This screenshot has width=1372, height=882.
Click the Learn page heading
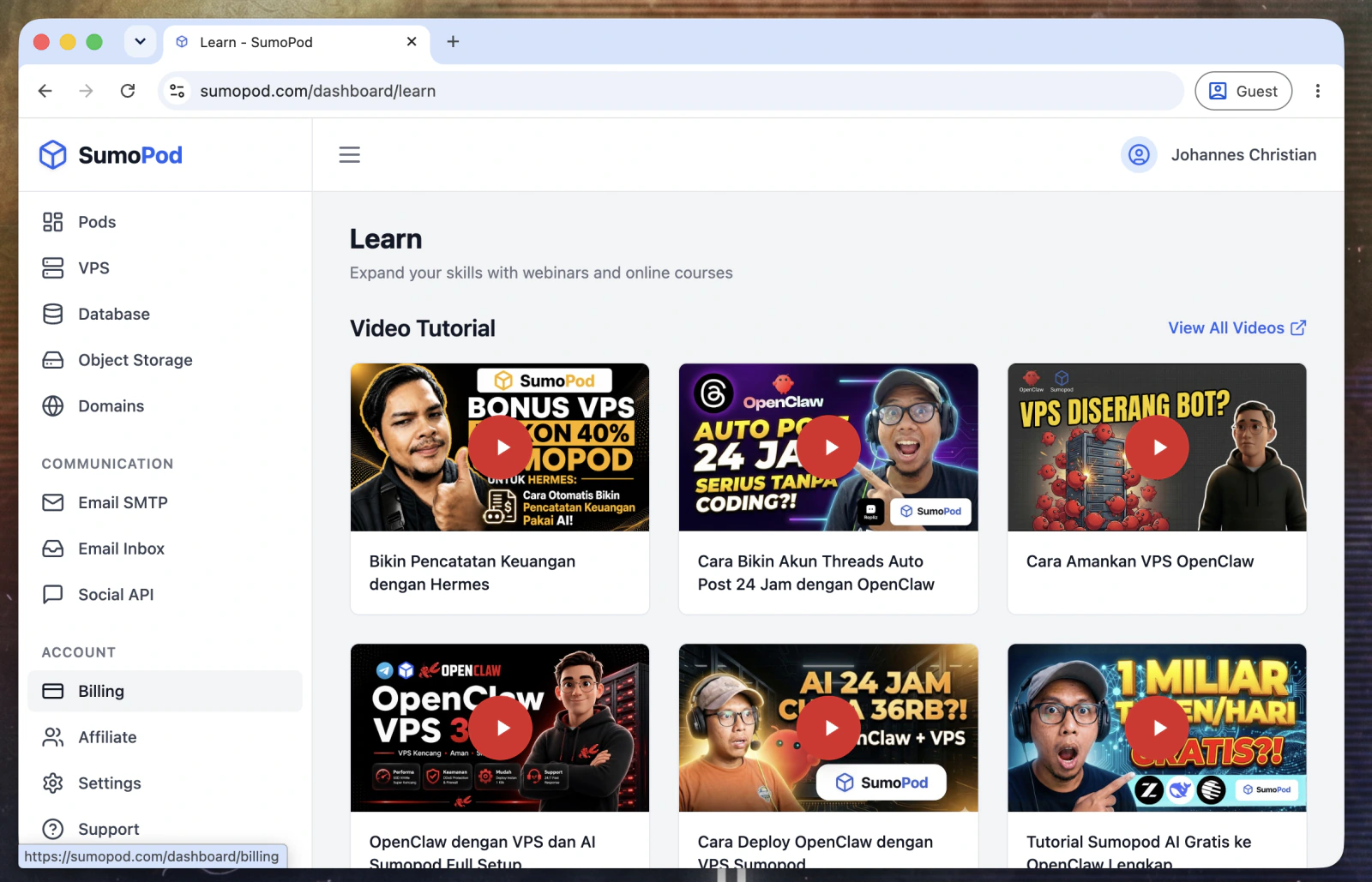(386, 239)
